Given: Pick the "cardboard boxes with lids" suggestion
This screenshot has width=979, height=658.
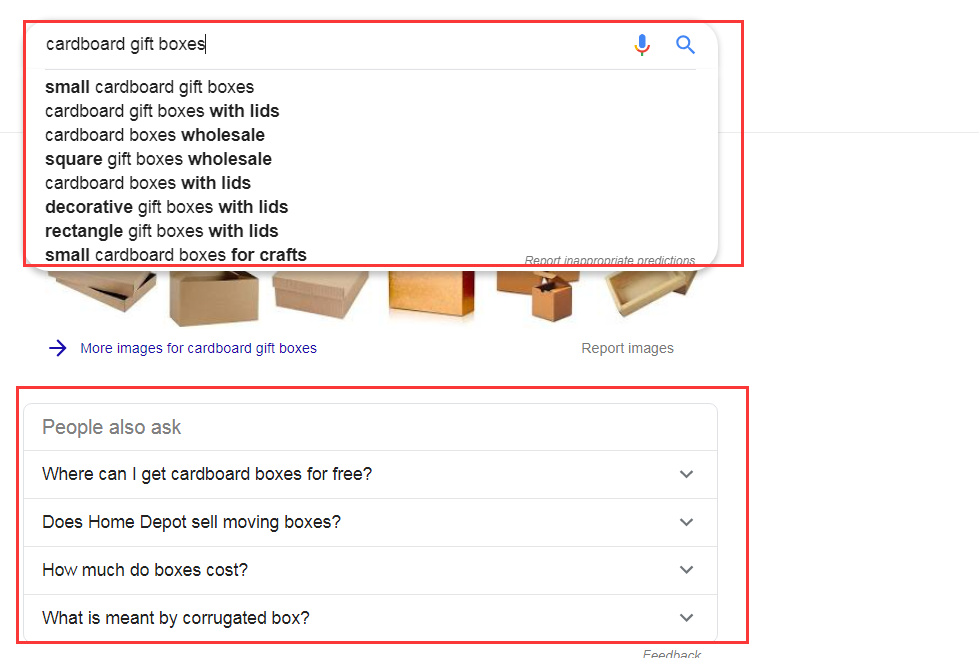Looking at the screenshot, I should (x=148, y=183).
